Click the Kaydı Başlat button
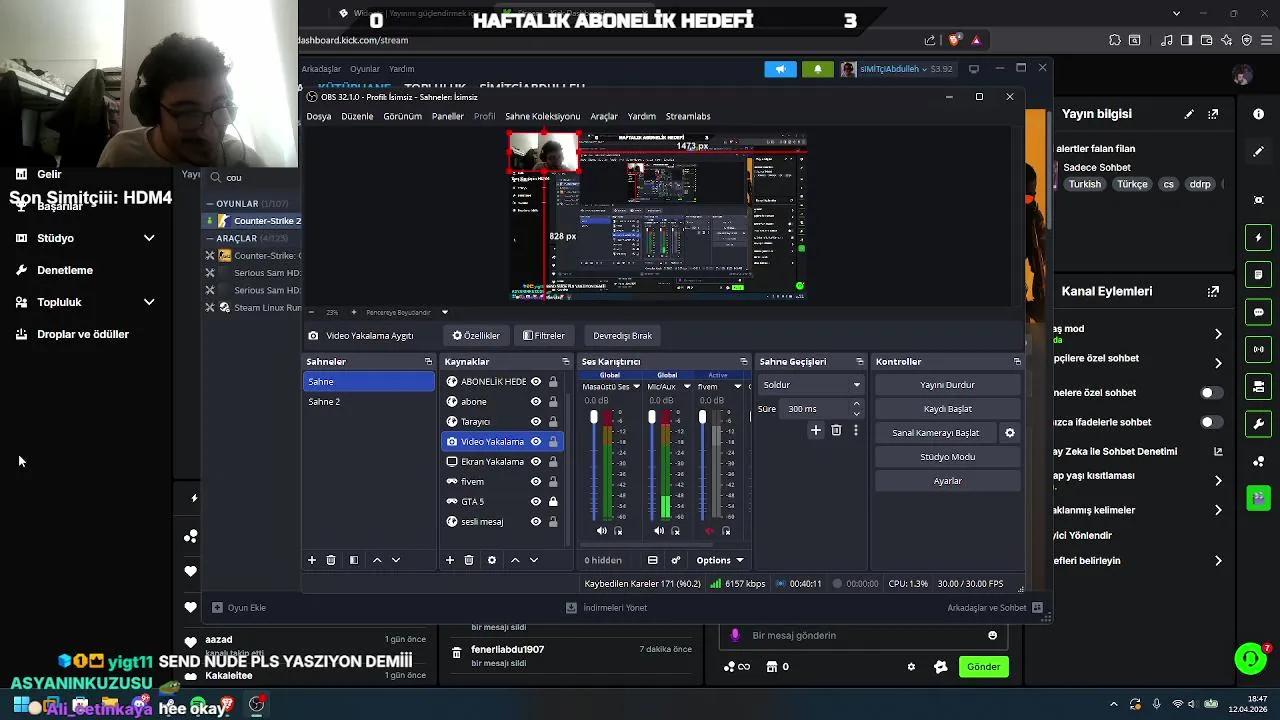Screen dimensions: 1280x720 947,409
